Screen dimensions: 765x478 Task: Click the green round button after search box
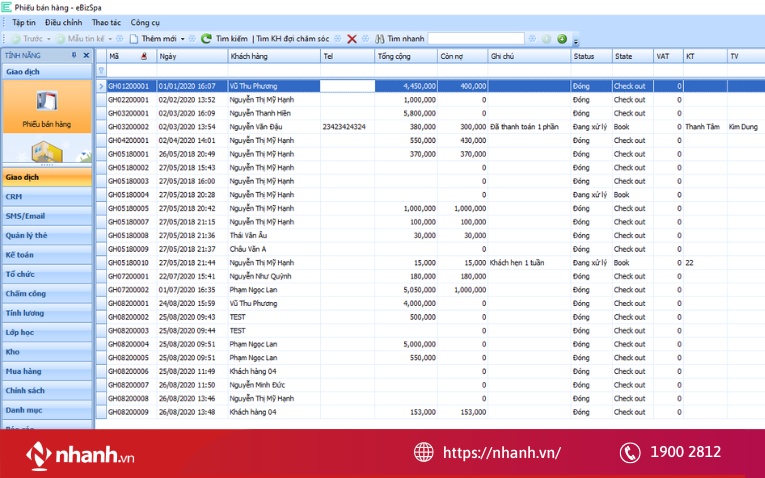[x=562, y=39]
